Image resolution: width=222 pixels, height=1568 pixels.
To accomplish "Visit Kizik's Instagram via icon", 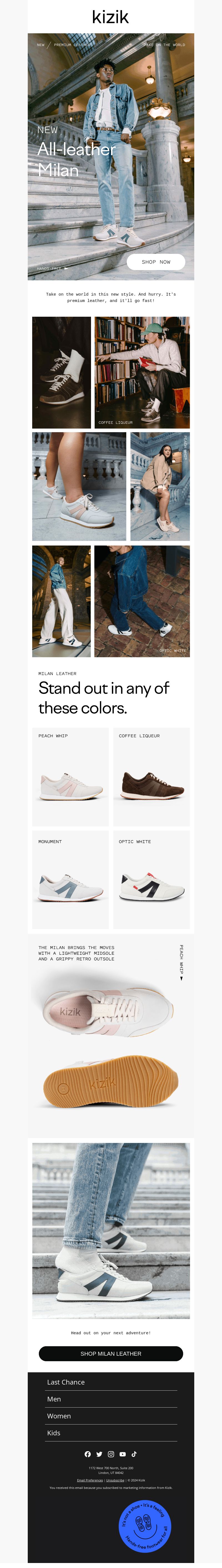I will coord(111,1454).
